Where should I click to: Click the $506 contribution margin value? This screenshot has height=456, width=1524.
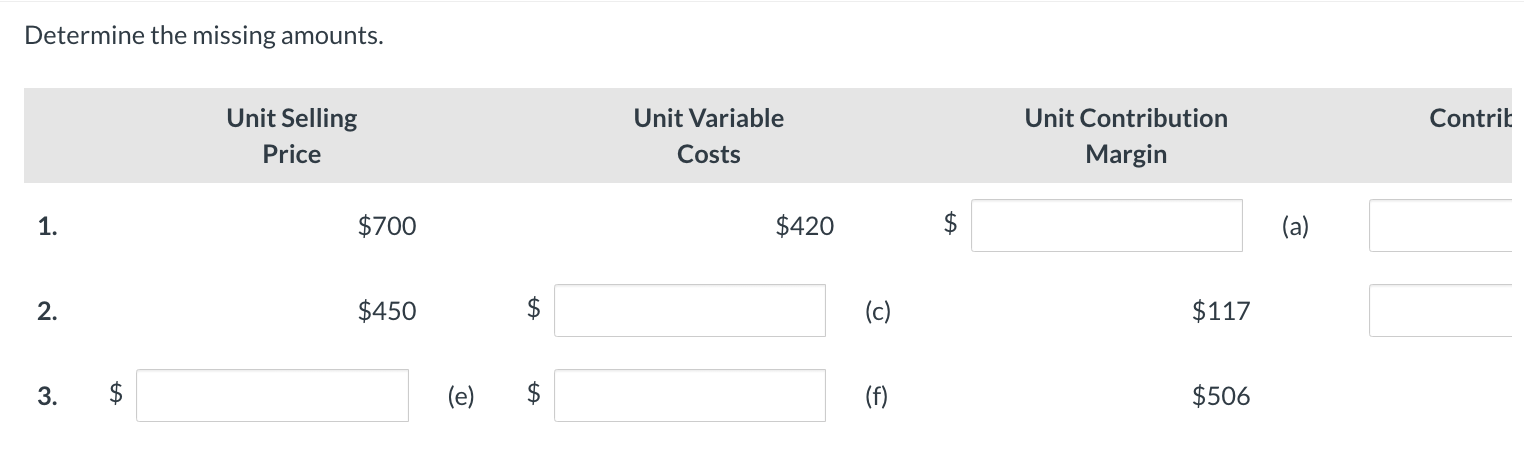coord(1221,397)
